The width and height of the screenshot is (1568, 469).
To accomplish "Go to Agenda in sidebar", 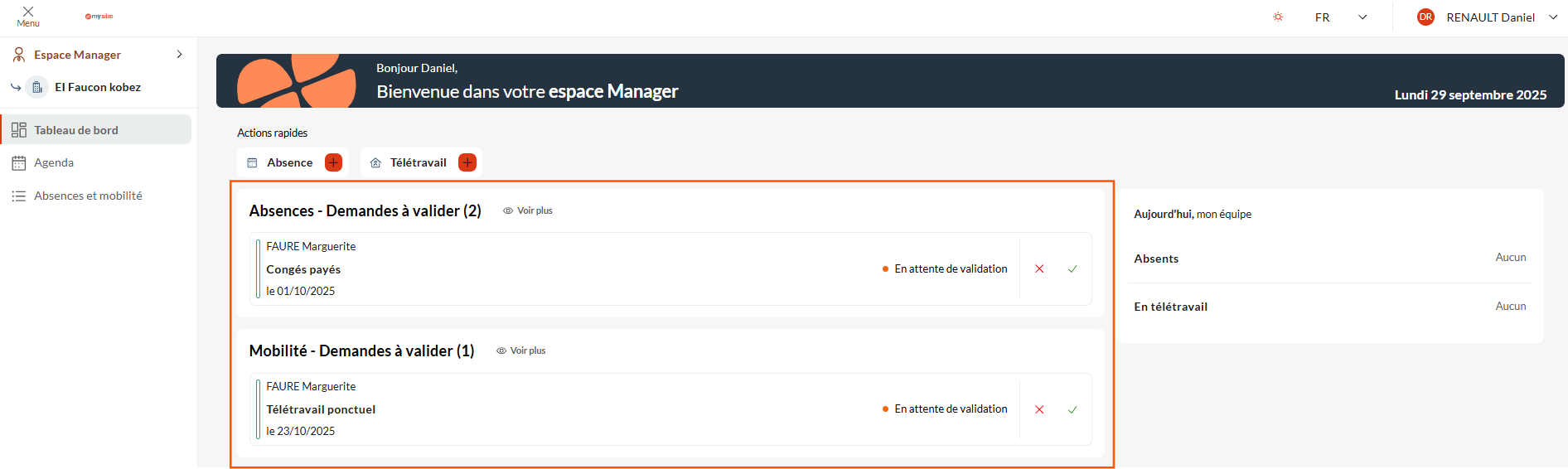I will point(54,163).
